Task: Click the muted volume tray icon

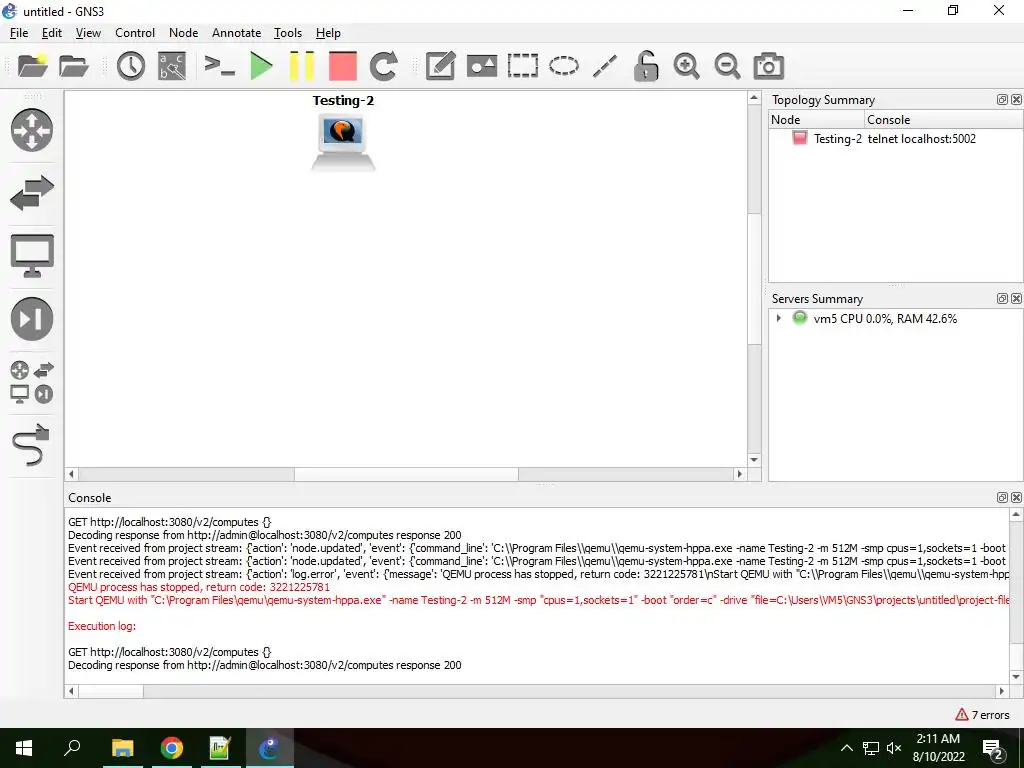Action: coord(895,748)
